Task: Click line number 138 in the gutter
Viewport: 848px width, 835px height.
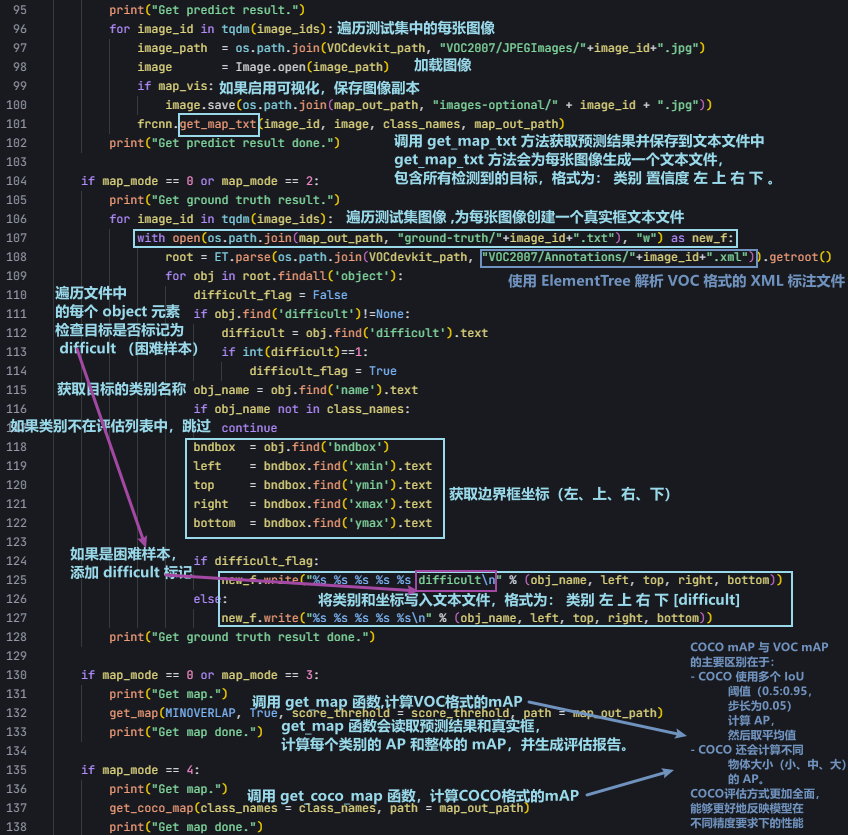Action: click(16, 827)
